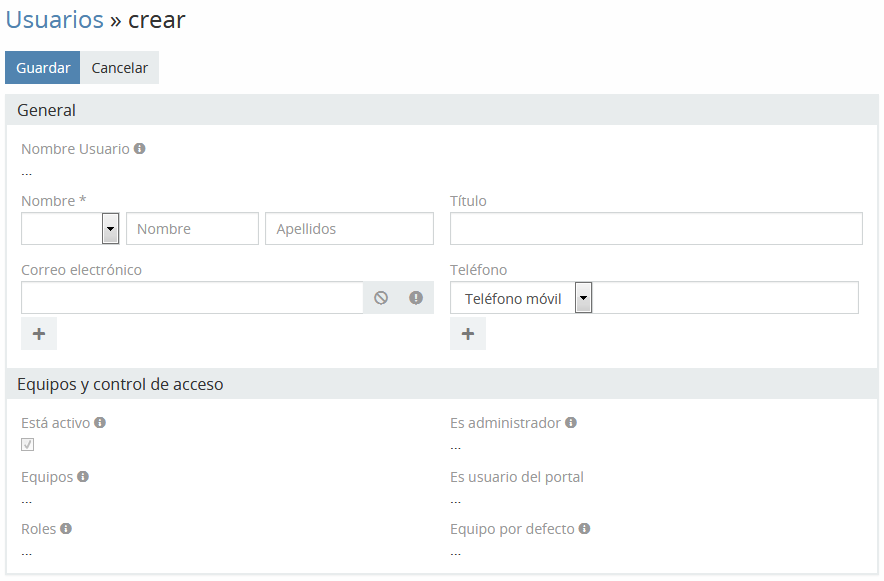This screenshot has height=581, width=884.
Task: Toggle the Está activo checkbox
Action: (28, 445)
